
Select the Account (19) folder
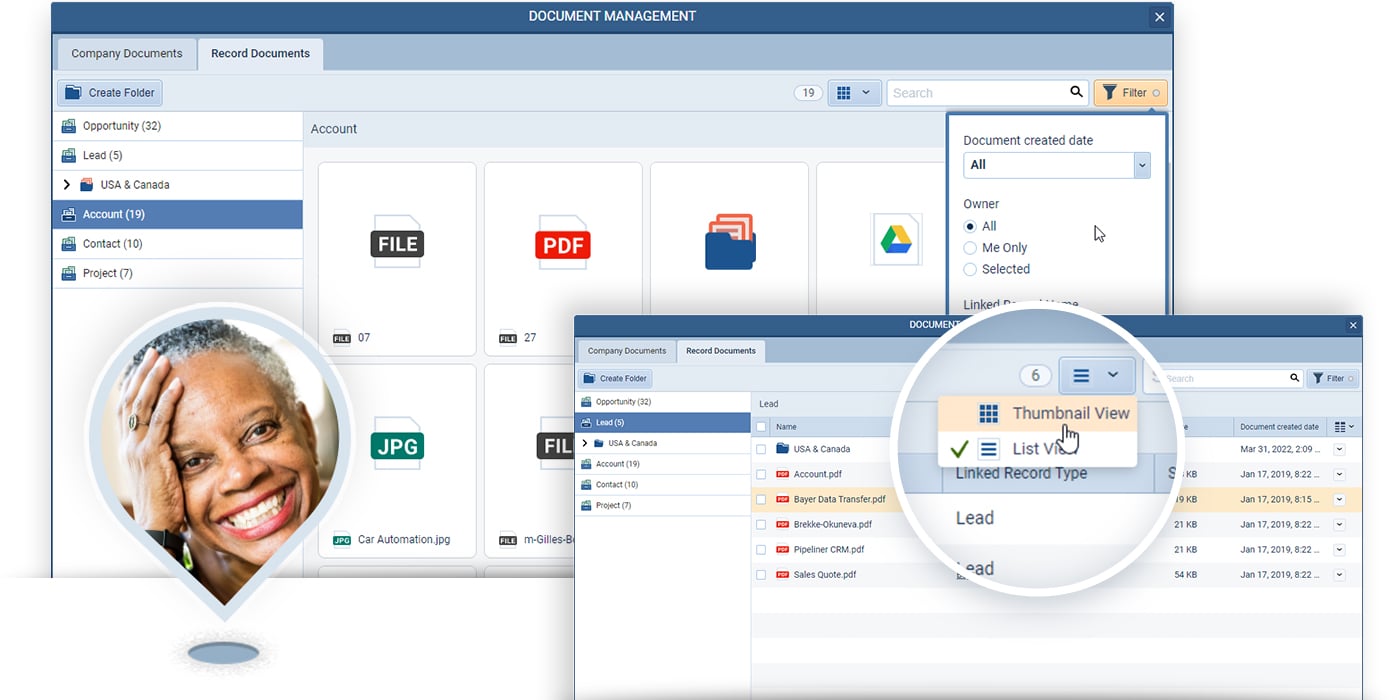coord(112,214)
